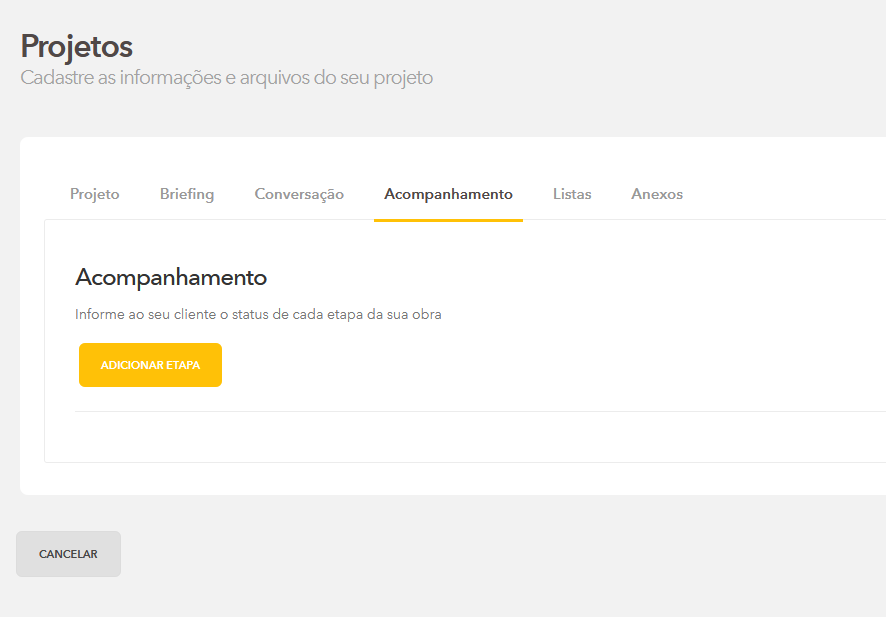Click the subtitle starting with Cadastre as informações
Image resolution: width=886 pixels, height=617 pixels.
(227, 78)
